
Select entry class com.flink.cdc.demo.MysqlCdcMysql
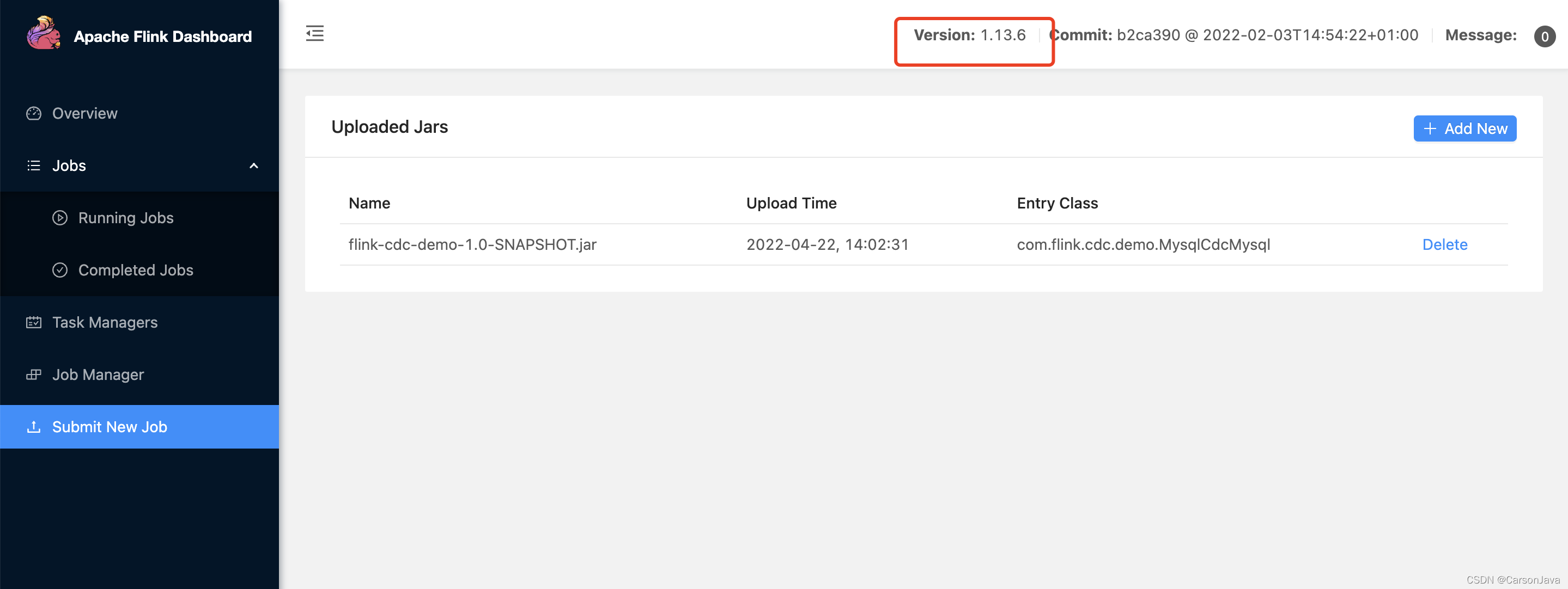tap(1142, 244)
